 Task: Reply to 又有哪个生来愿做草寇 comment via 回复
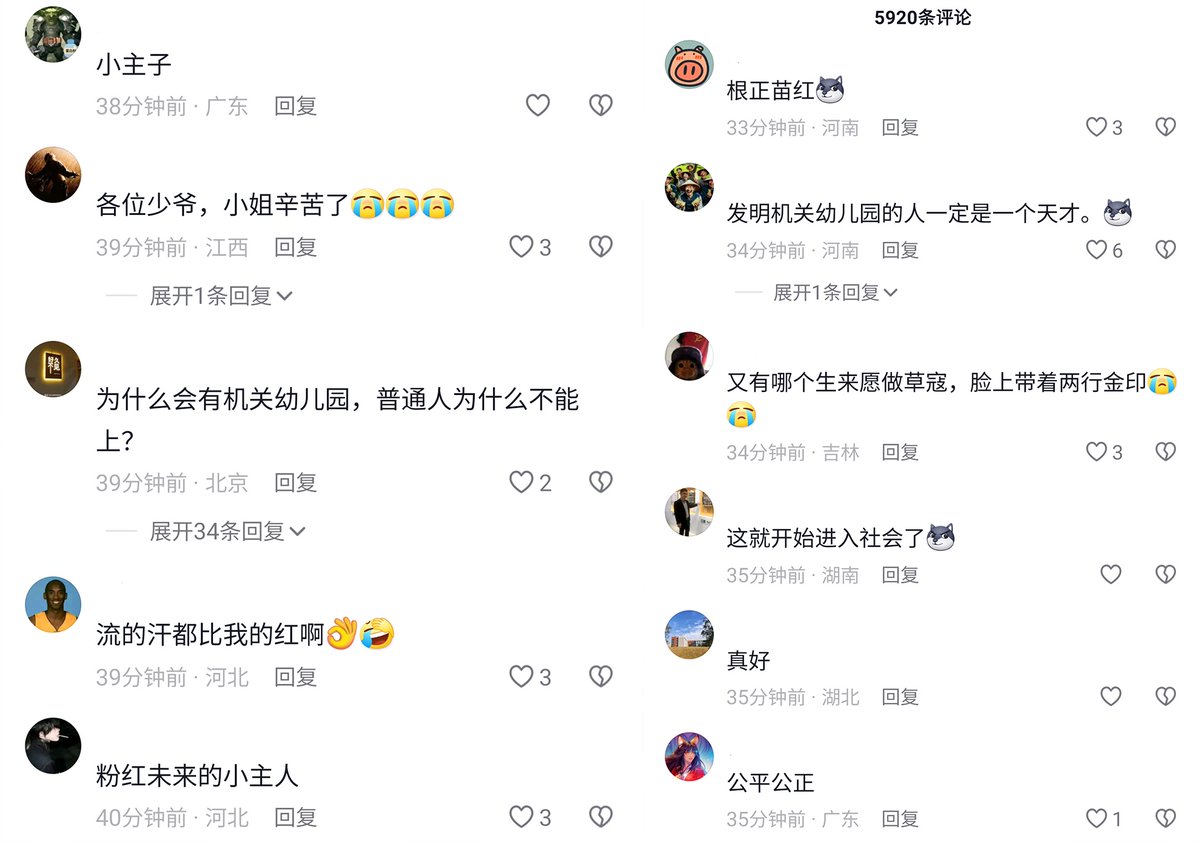900,452
